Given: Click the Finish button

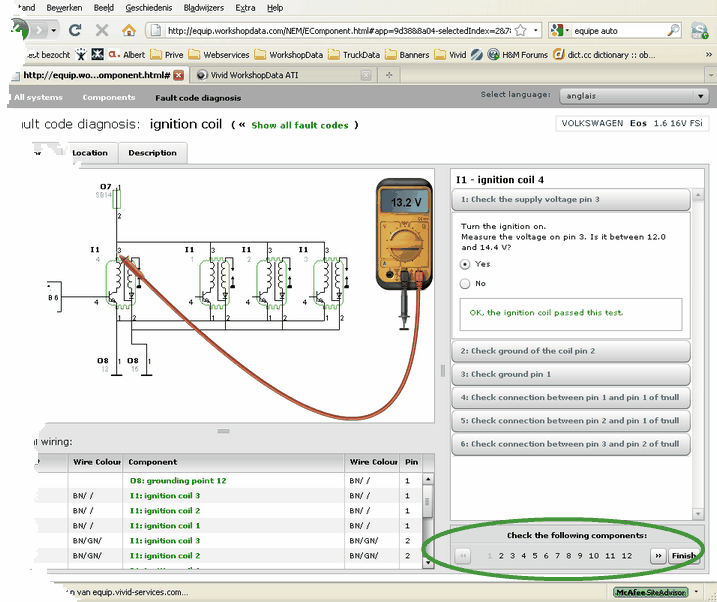Looking at the screenshot, I should point(684,556).
